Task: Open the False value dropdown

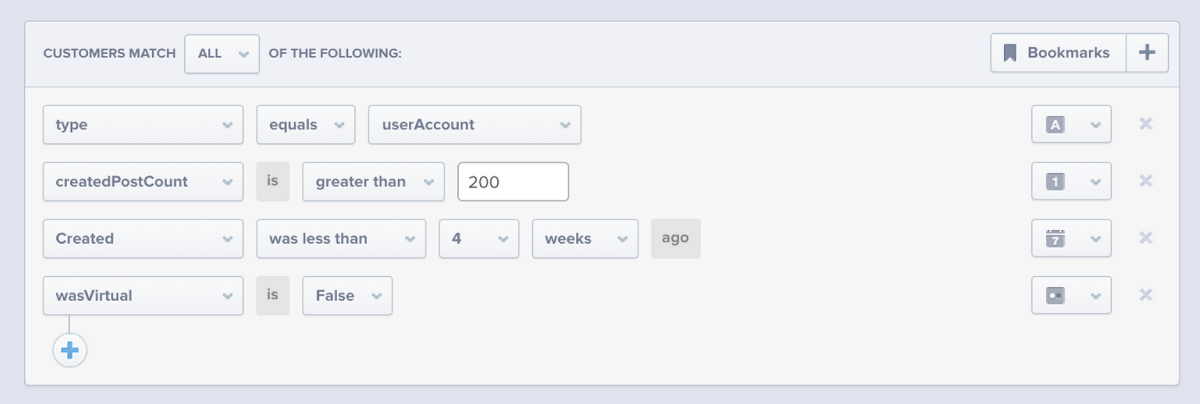Action: [x=347, y=295]
